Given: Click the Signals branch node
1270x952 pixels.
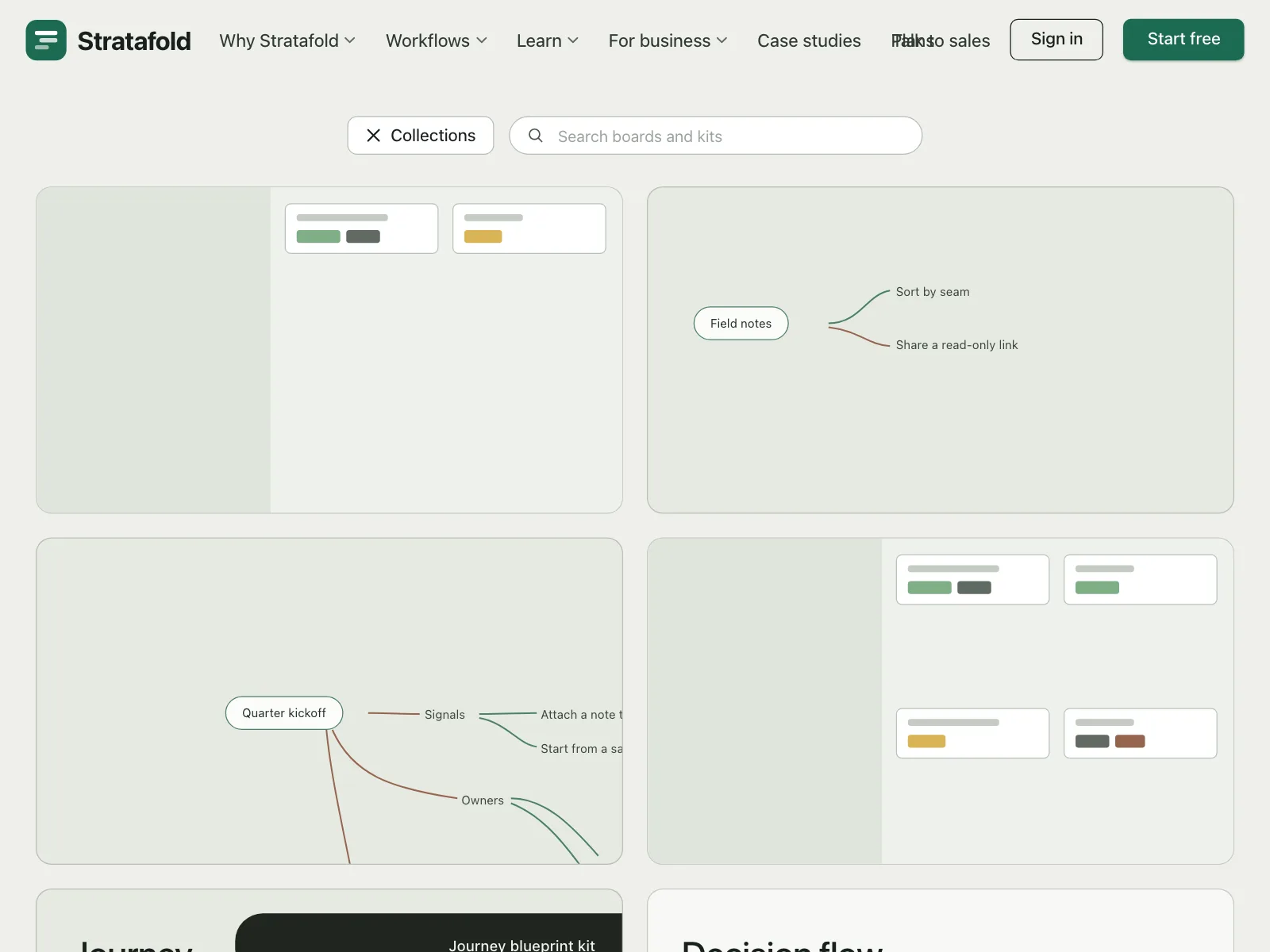Looking at the screenshot, I should (x=444, y=715).
